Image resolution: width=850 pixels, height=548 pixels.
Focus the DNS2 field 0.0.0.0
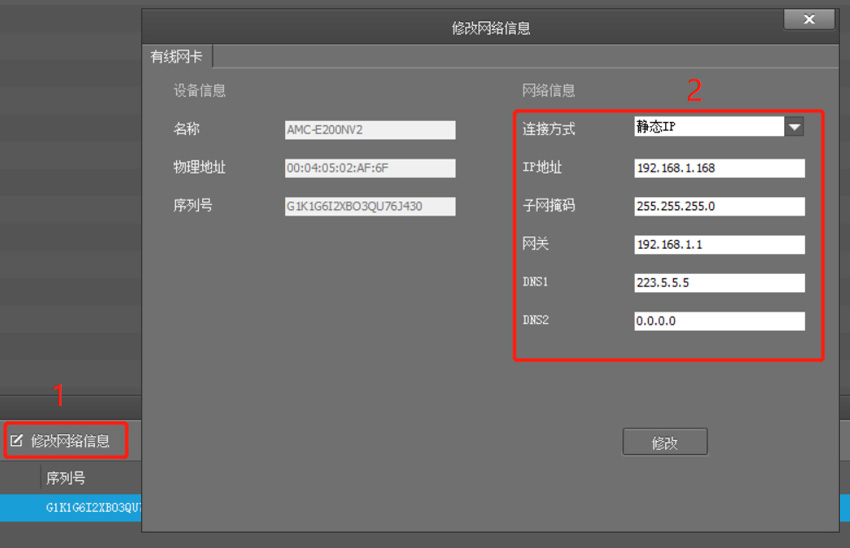[x=719, y=321]
